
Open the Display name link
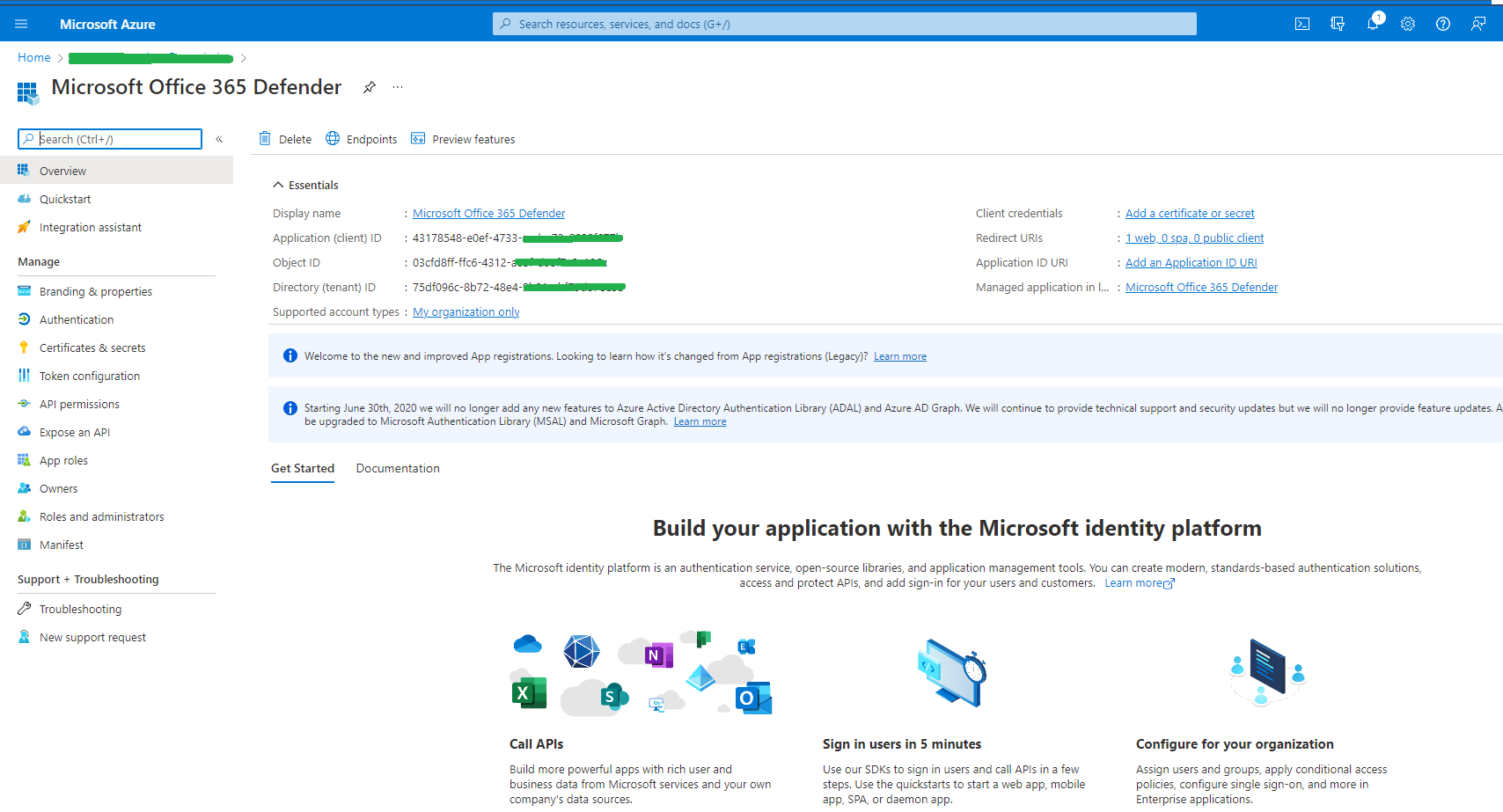(x=488, y=213)
